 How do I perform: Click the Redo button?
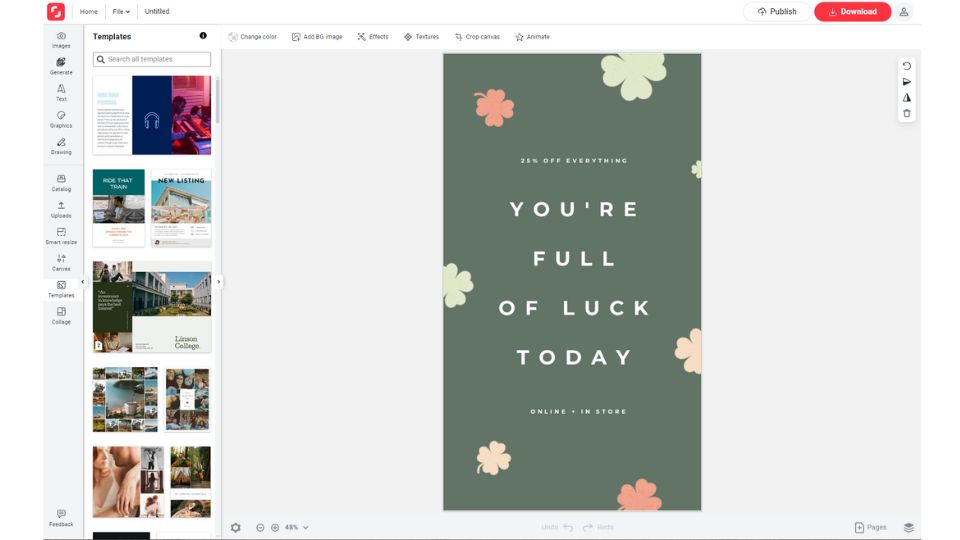tap(599, 527)
